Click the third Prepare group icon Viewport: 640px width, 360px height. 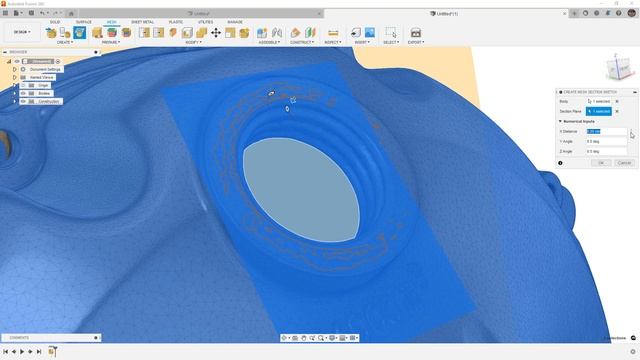click(x=126, y=33)
